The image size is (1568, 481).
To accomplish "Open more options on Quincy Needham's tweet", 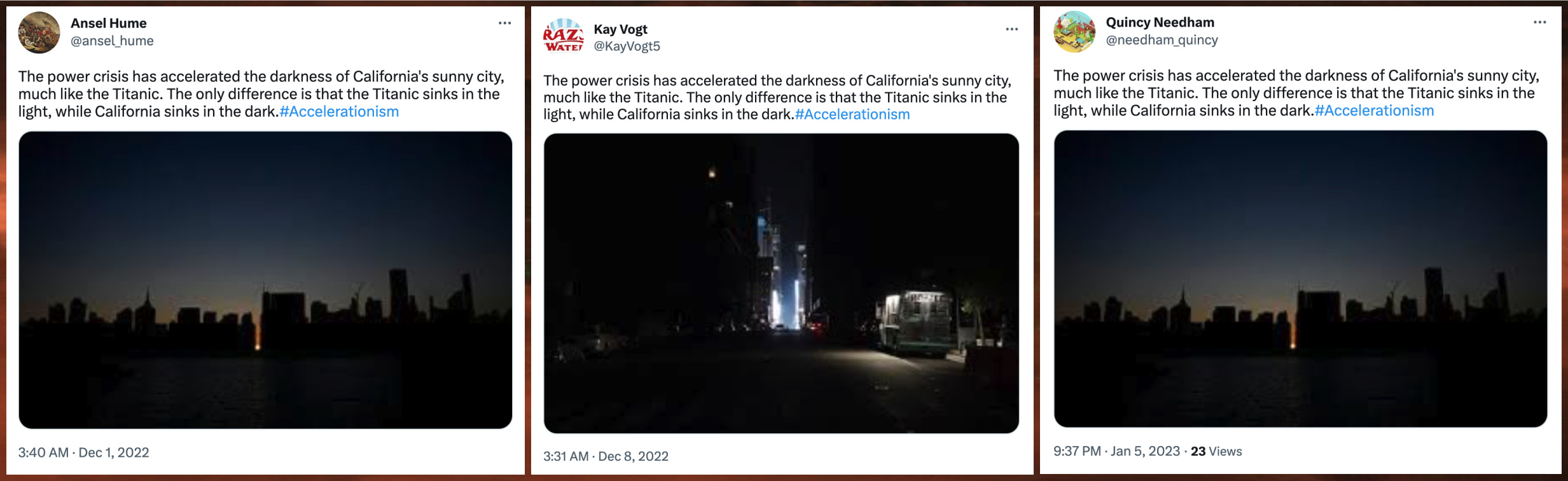I will (x=1539, y=22).
